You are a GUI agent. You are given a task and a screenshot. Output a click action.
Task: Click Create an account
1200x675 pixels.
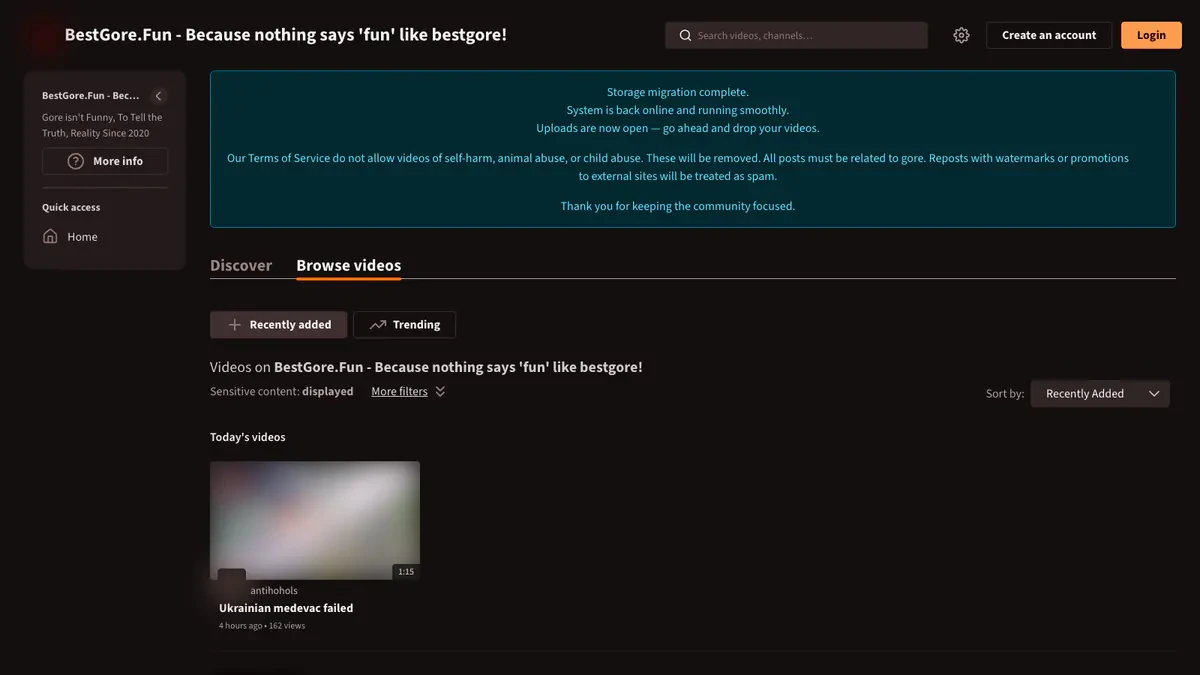1049,35
